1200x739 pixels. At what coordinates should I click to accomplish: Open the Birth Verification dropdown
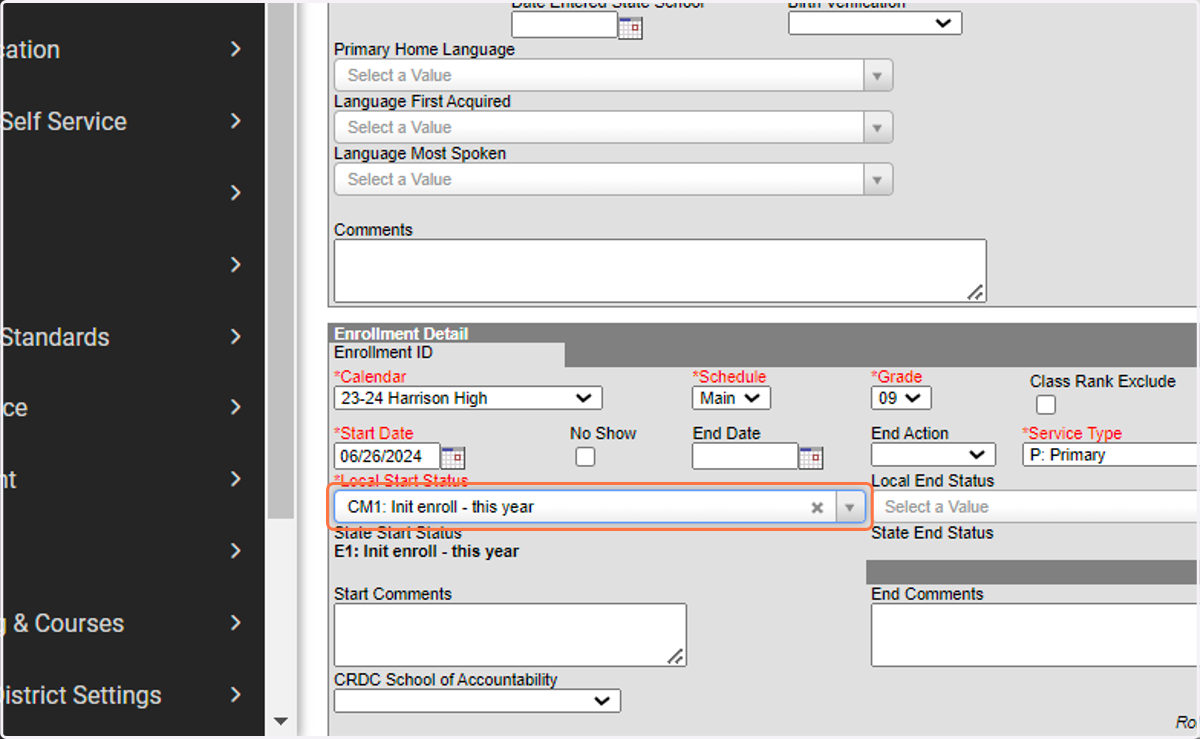tap(875, 23)
